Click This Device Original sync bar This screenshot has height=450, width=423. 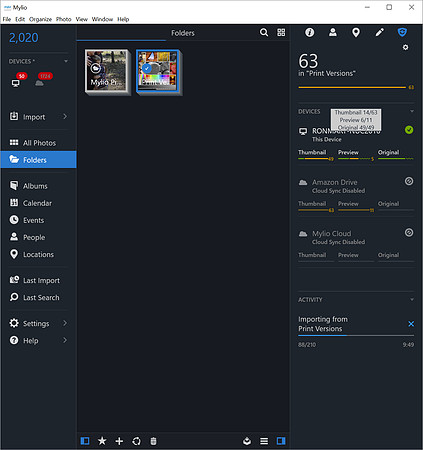396,159
